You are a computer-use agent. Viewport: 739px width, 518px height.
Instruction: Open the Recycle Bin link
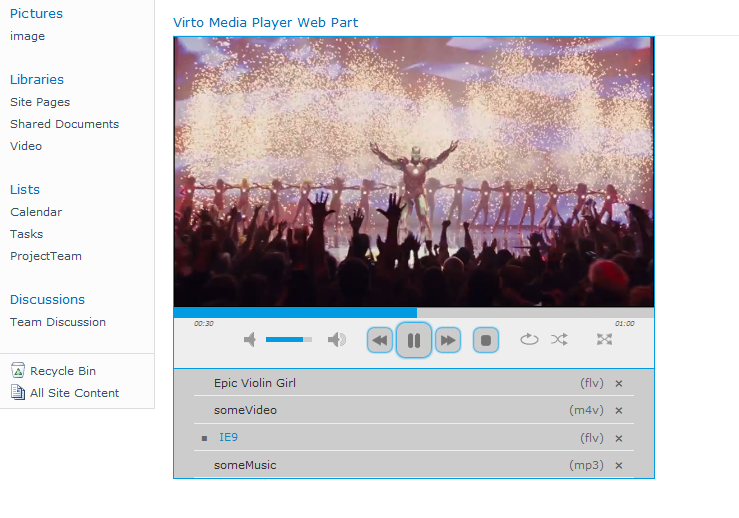click(63, 371)
